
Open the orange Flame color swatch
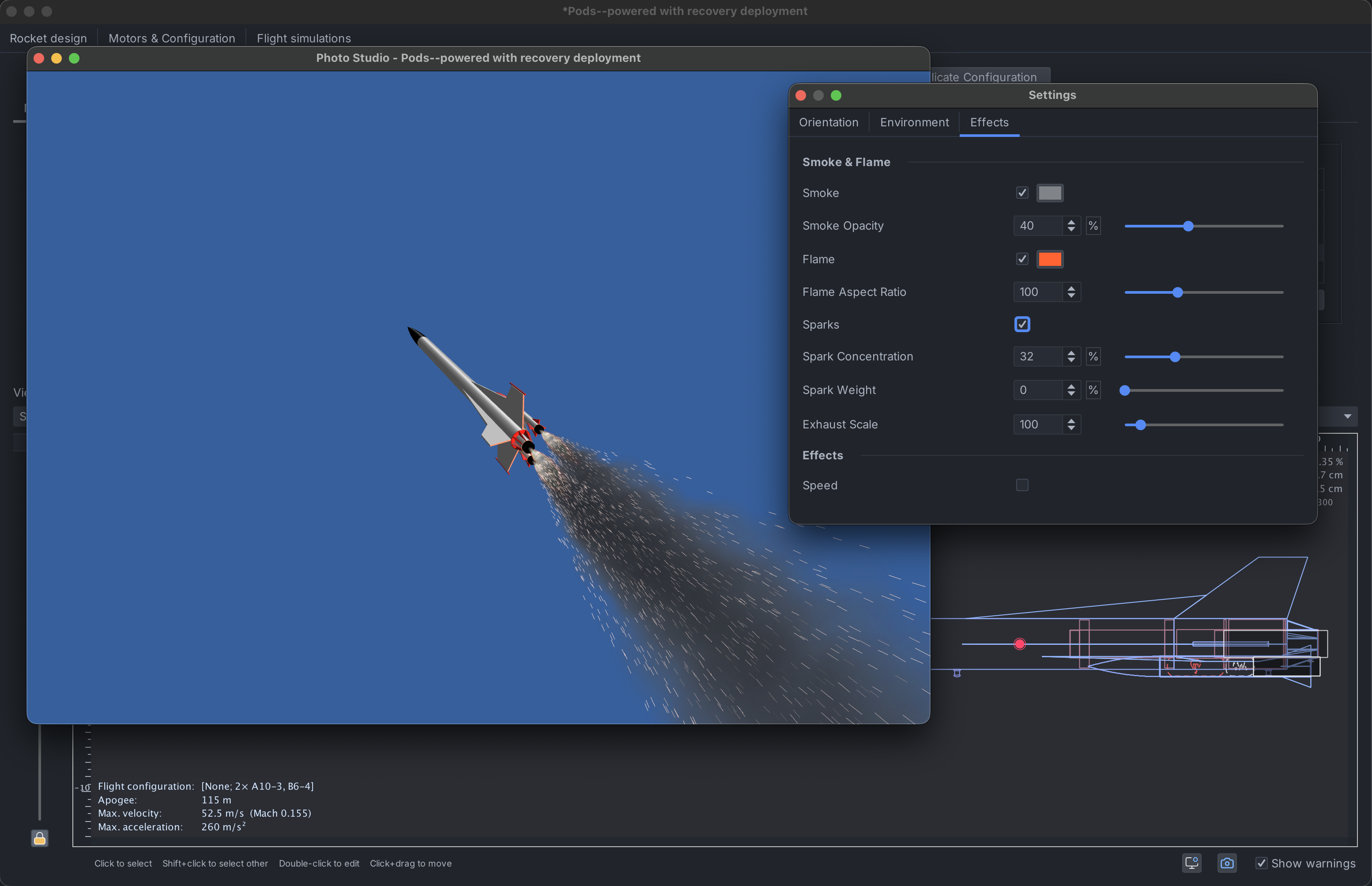[1050, 259]
